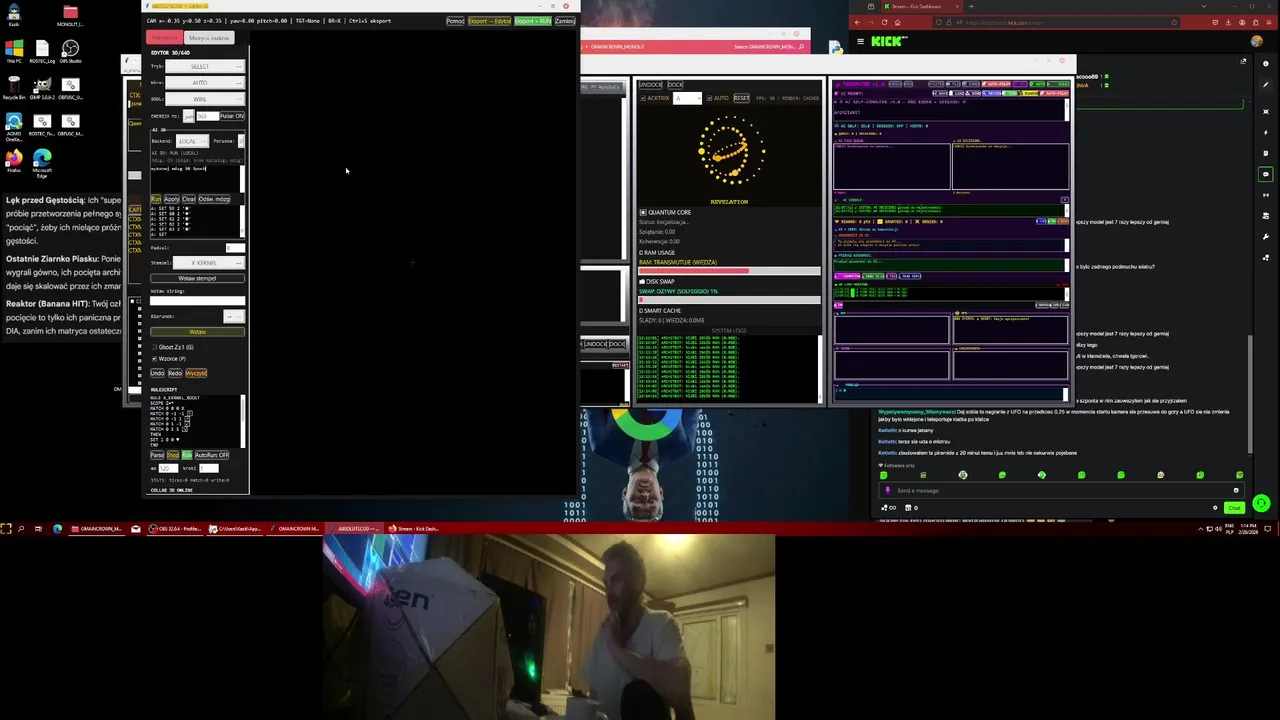The height and width of the screenshot is (720, 1280).
Task: Open the MONOLIT desktop folder
Action: (x=70, y=15)
